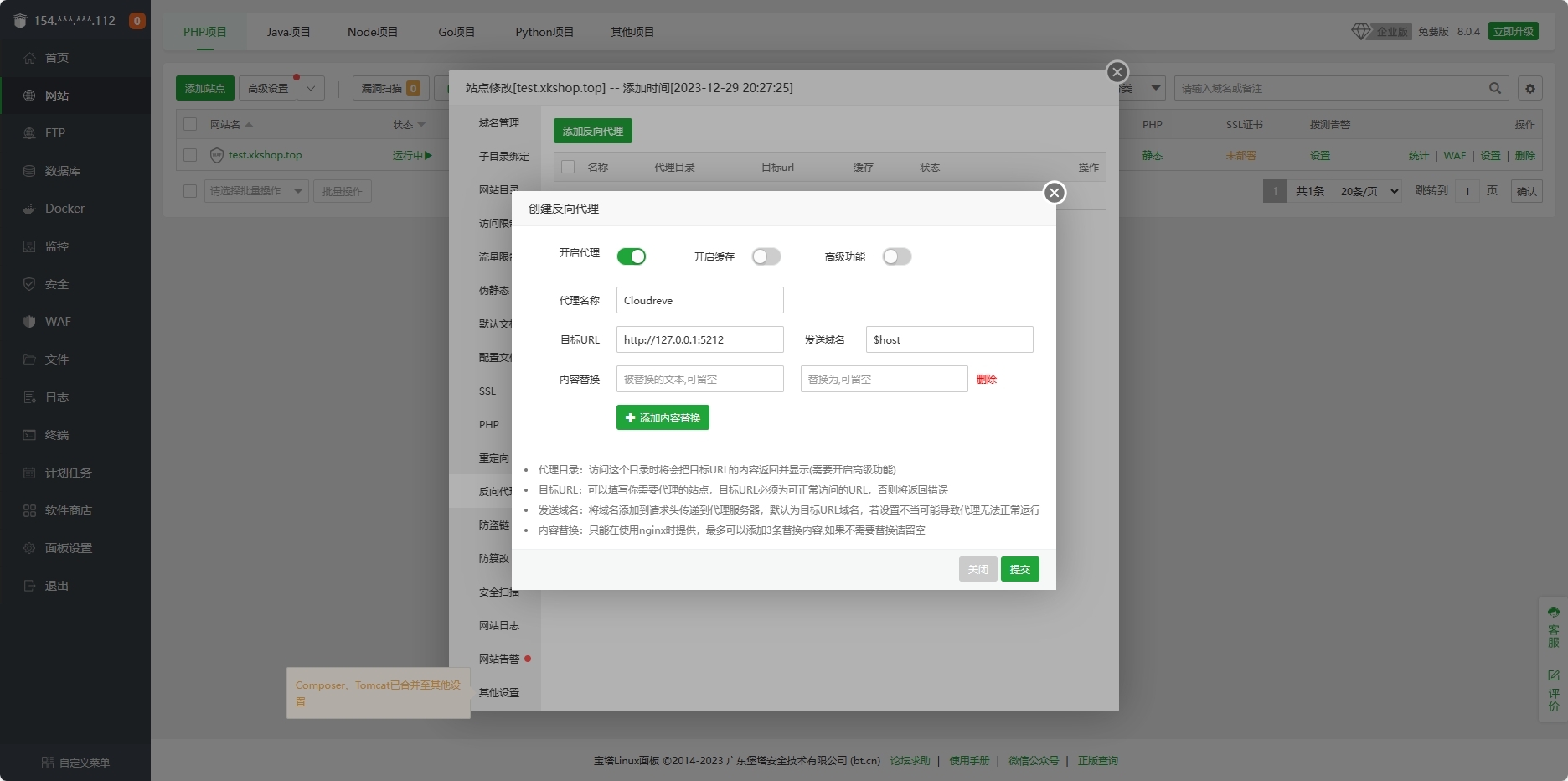This screenshot has height=781, width=1568.
Task: Click the search magnifier icon
Action: click(1495, 88)
